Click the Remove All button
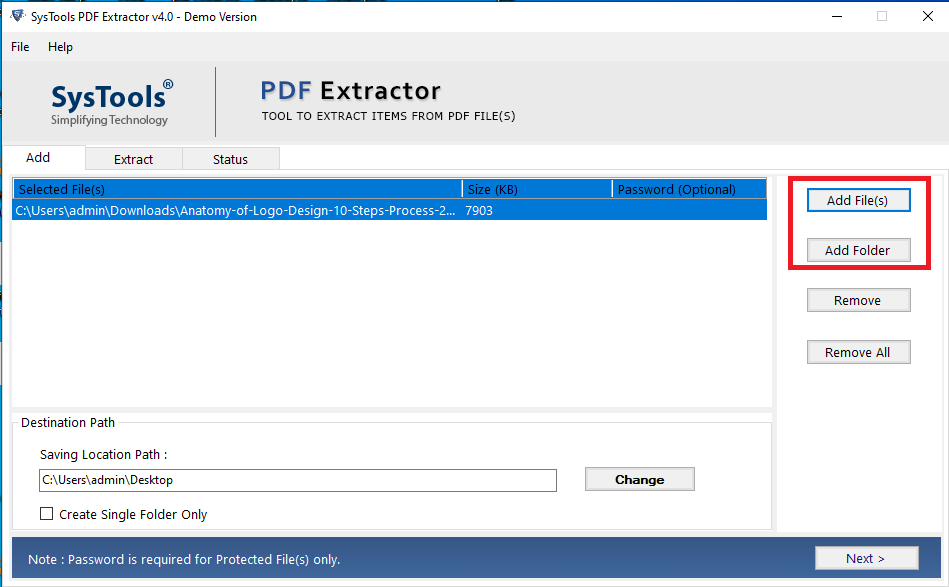The image size is (949, 587). click(858, 352)
